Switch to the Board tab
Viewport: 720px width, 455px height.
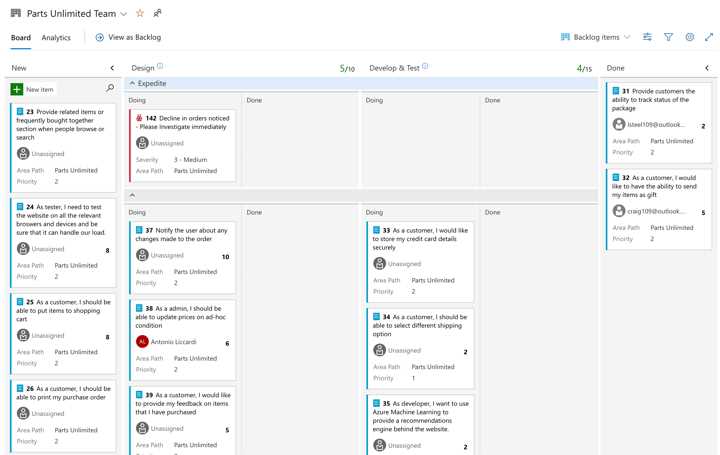[21, 38]
